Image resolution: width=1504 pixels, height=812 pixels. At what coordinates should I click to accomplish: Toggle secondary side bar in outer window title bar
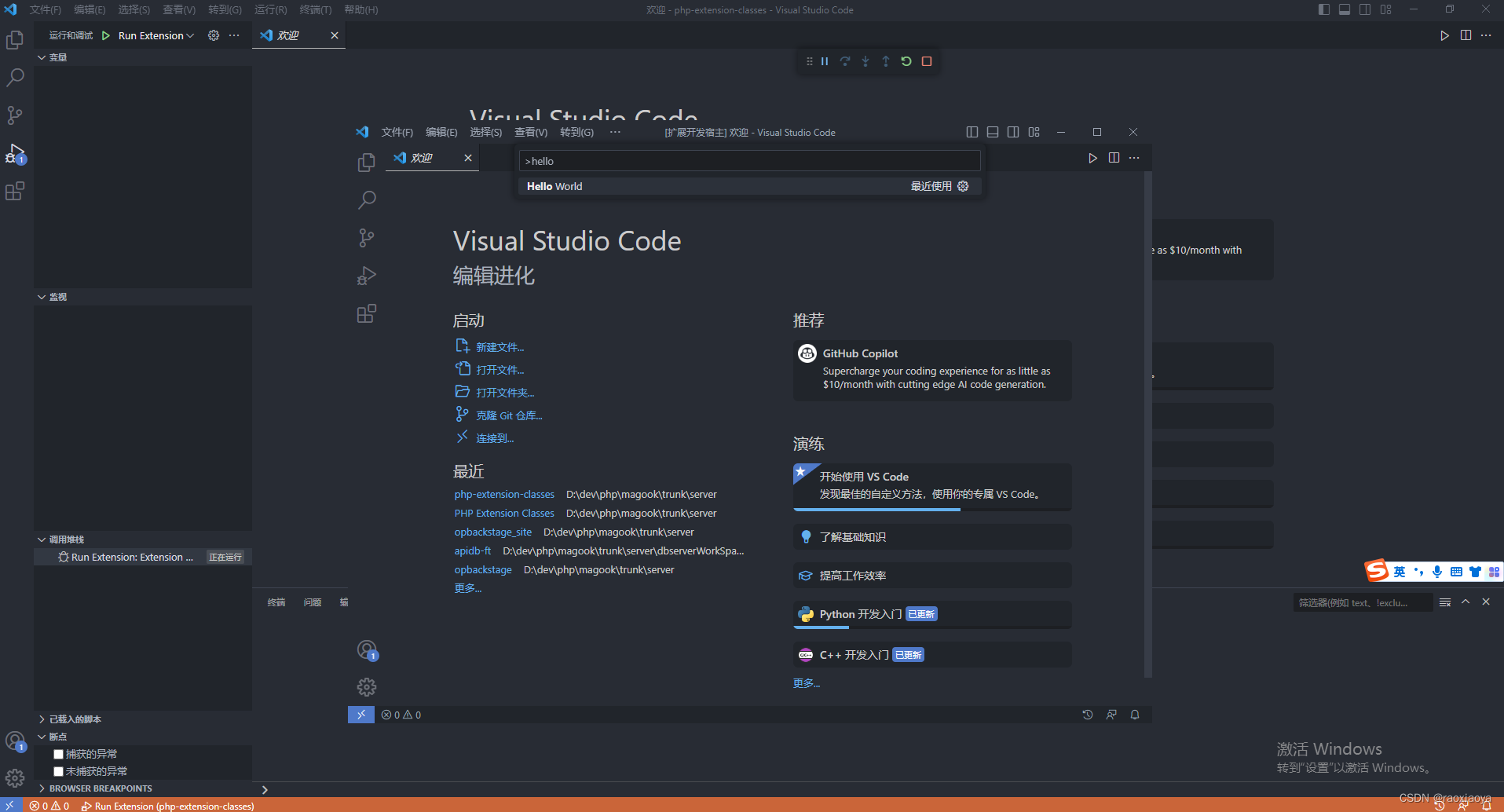(1365, 9)
